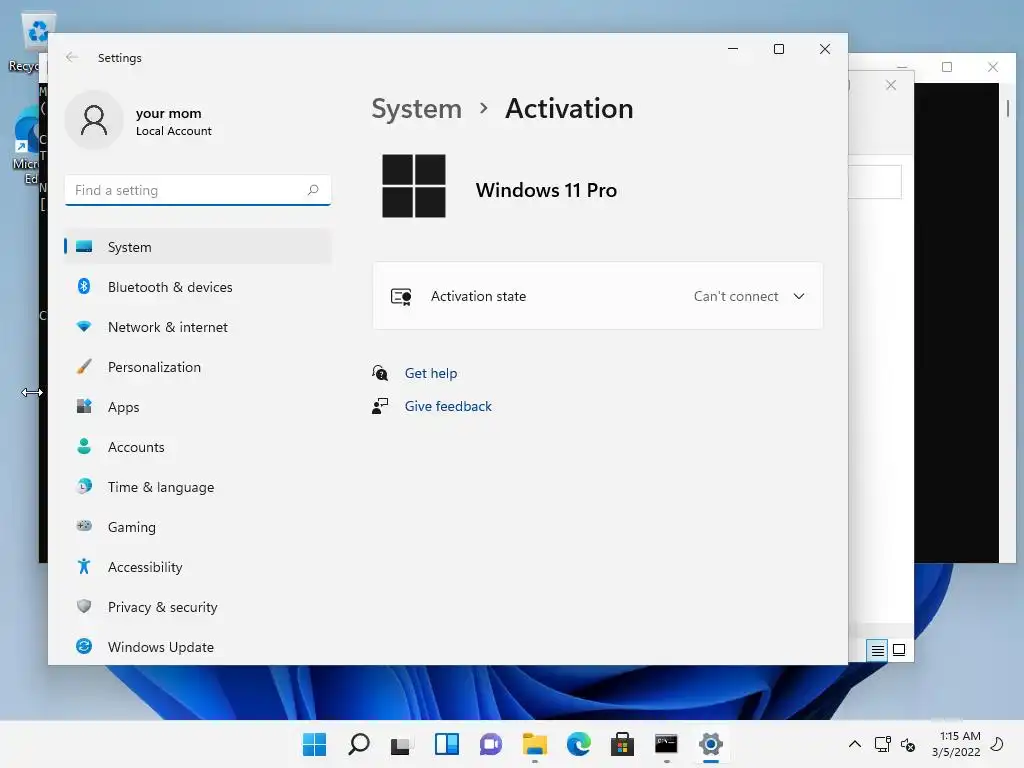Image resolution: width=1024 pixels, height=768 pixels.
Task: Click the back arrow in Settings
Action: pos(72,57)
